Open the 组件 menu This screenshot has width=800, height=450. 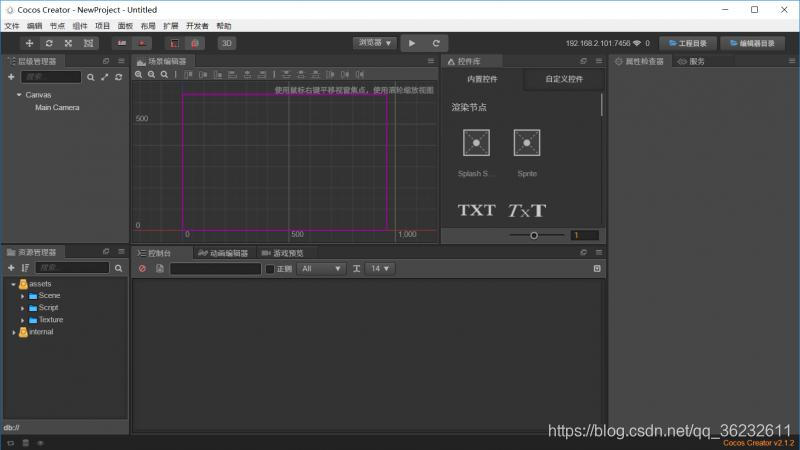click(x=80, y=26)
